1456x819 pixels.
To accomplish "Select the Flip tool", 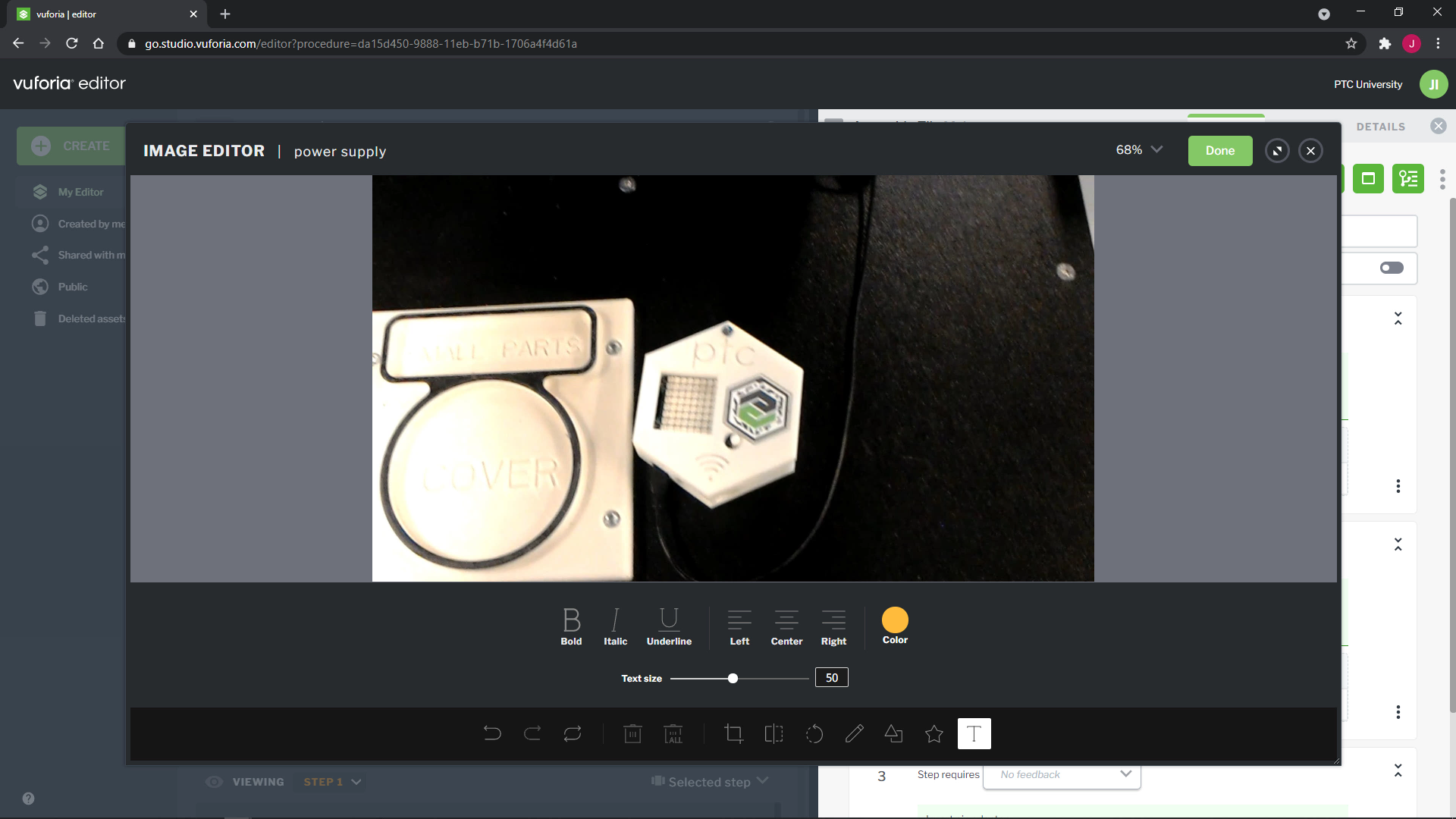I will click(x=773, y=733).
